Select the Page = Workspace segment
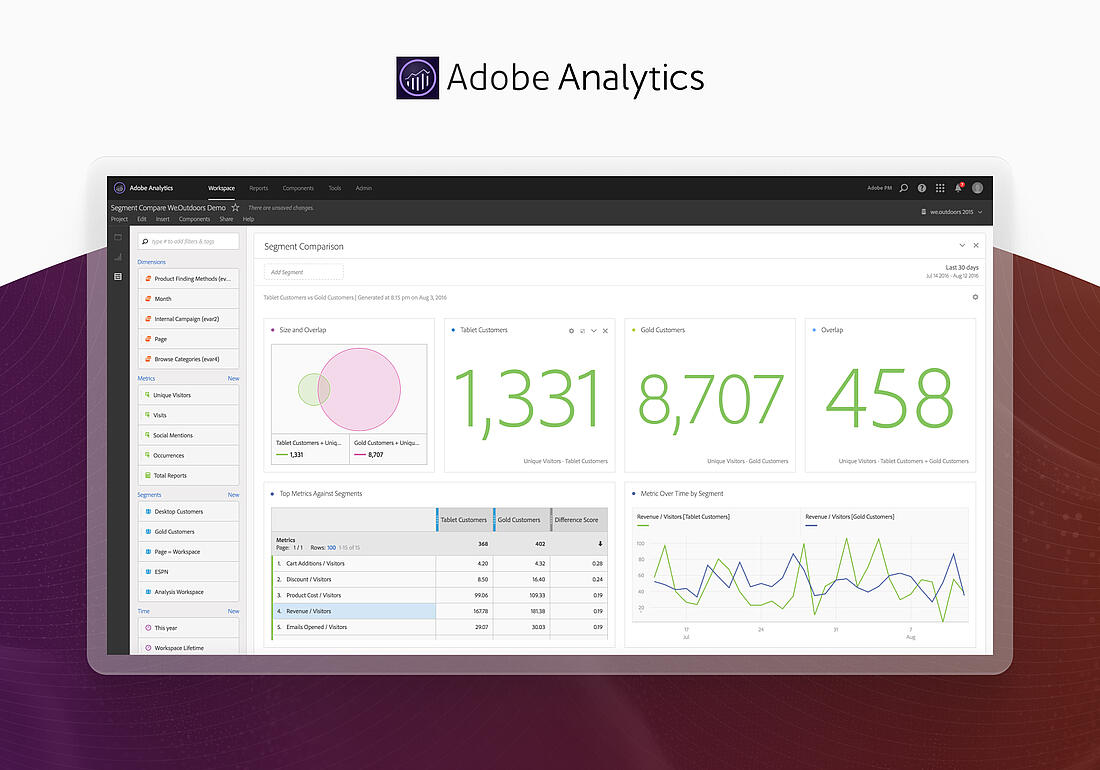The width and height of the screenshot is (1100, 770). point(188,552)
